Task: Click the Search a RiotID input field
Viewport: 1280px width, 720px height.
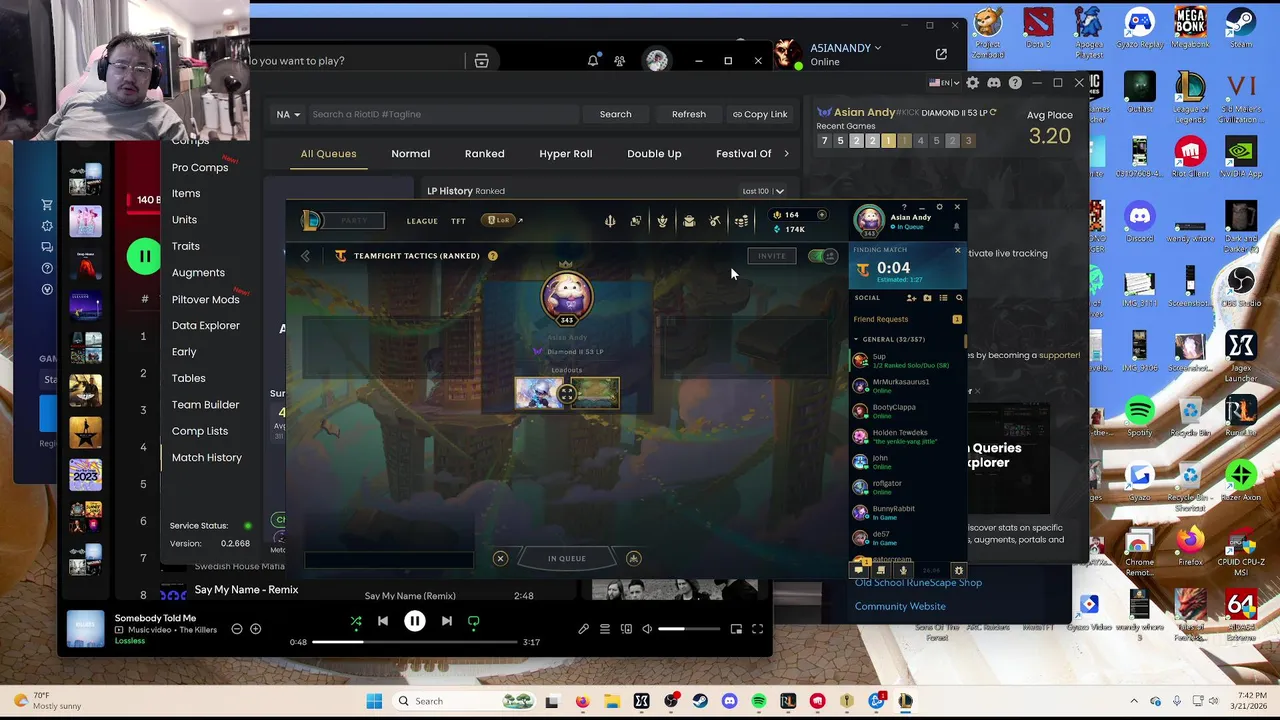Action: click(x=446, y=114)
